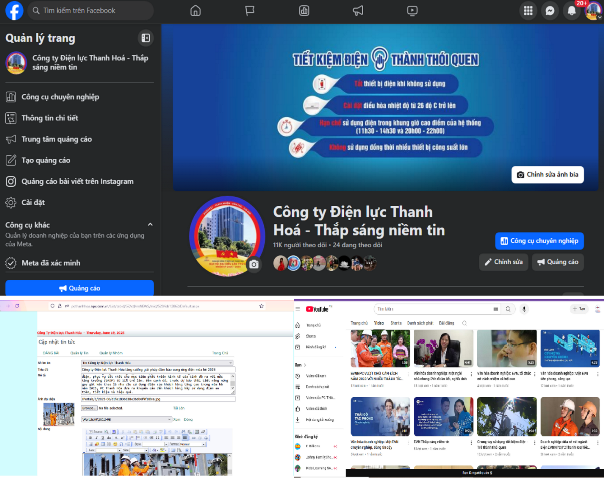The width and height of the screenshot is (604, 480).
Task: Click the representative image path field in CMS
Action: [158, 399]
